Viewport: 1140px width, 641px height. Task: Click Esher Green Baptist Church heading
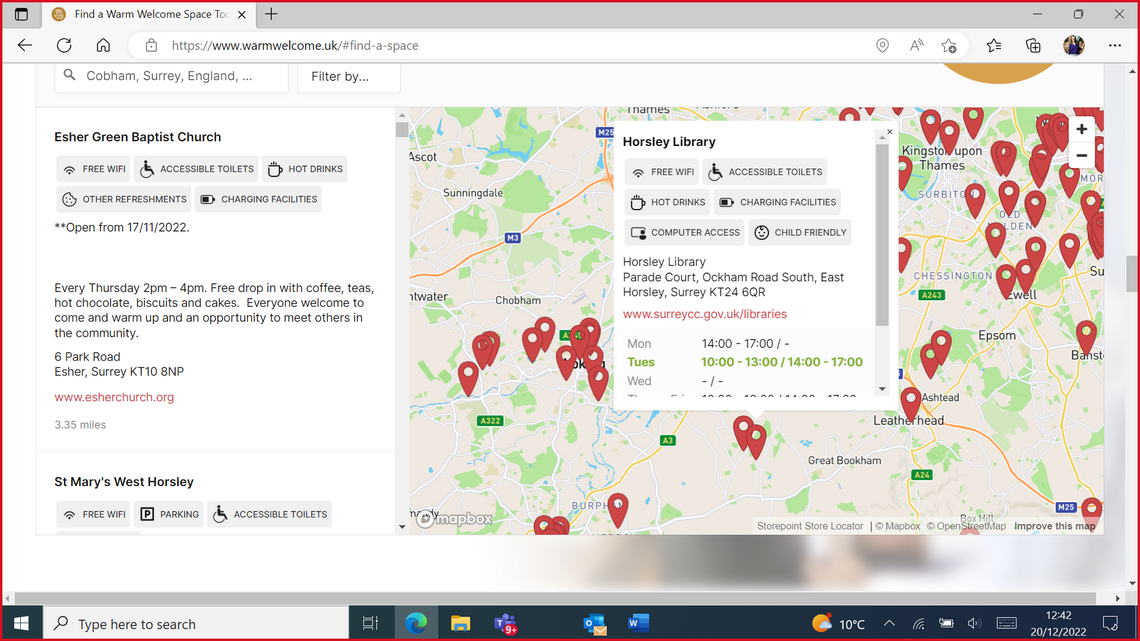pos(137,137)
